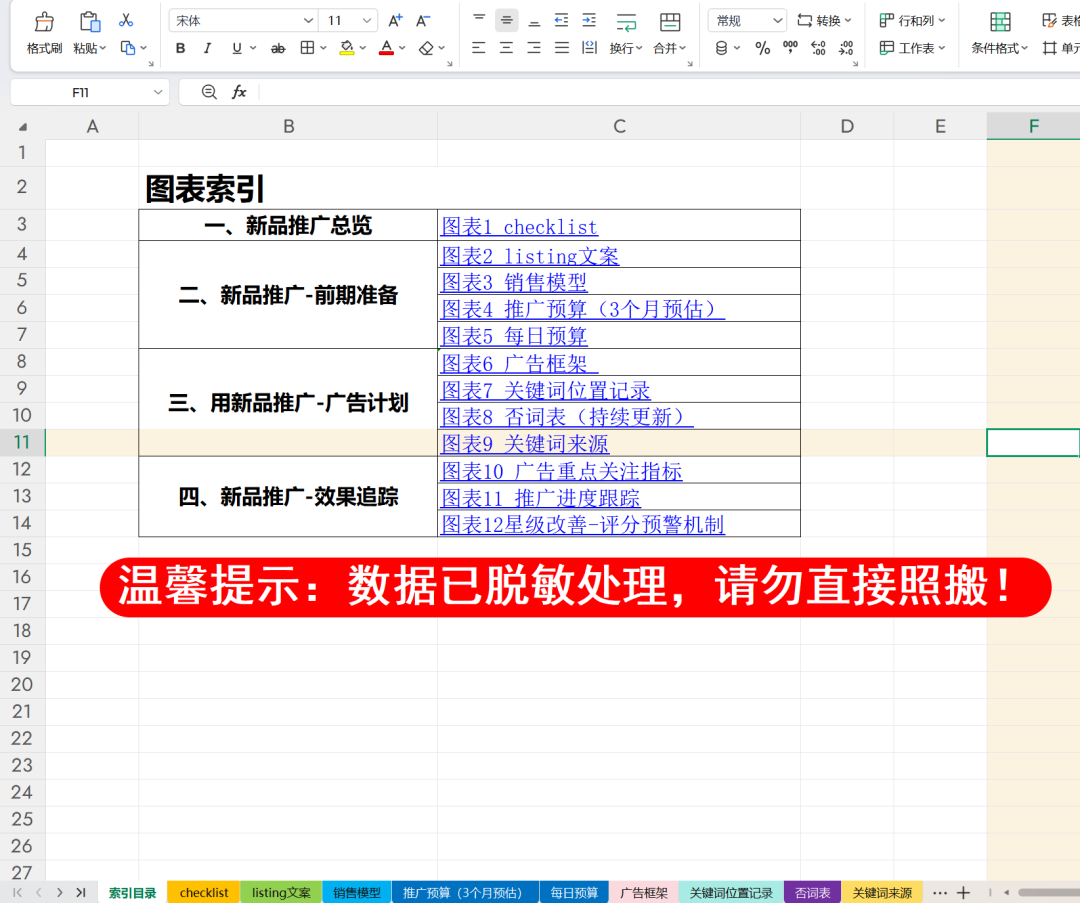Open fill color dropdown arrow

pyautogui.click(x=363, y=48)
